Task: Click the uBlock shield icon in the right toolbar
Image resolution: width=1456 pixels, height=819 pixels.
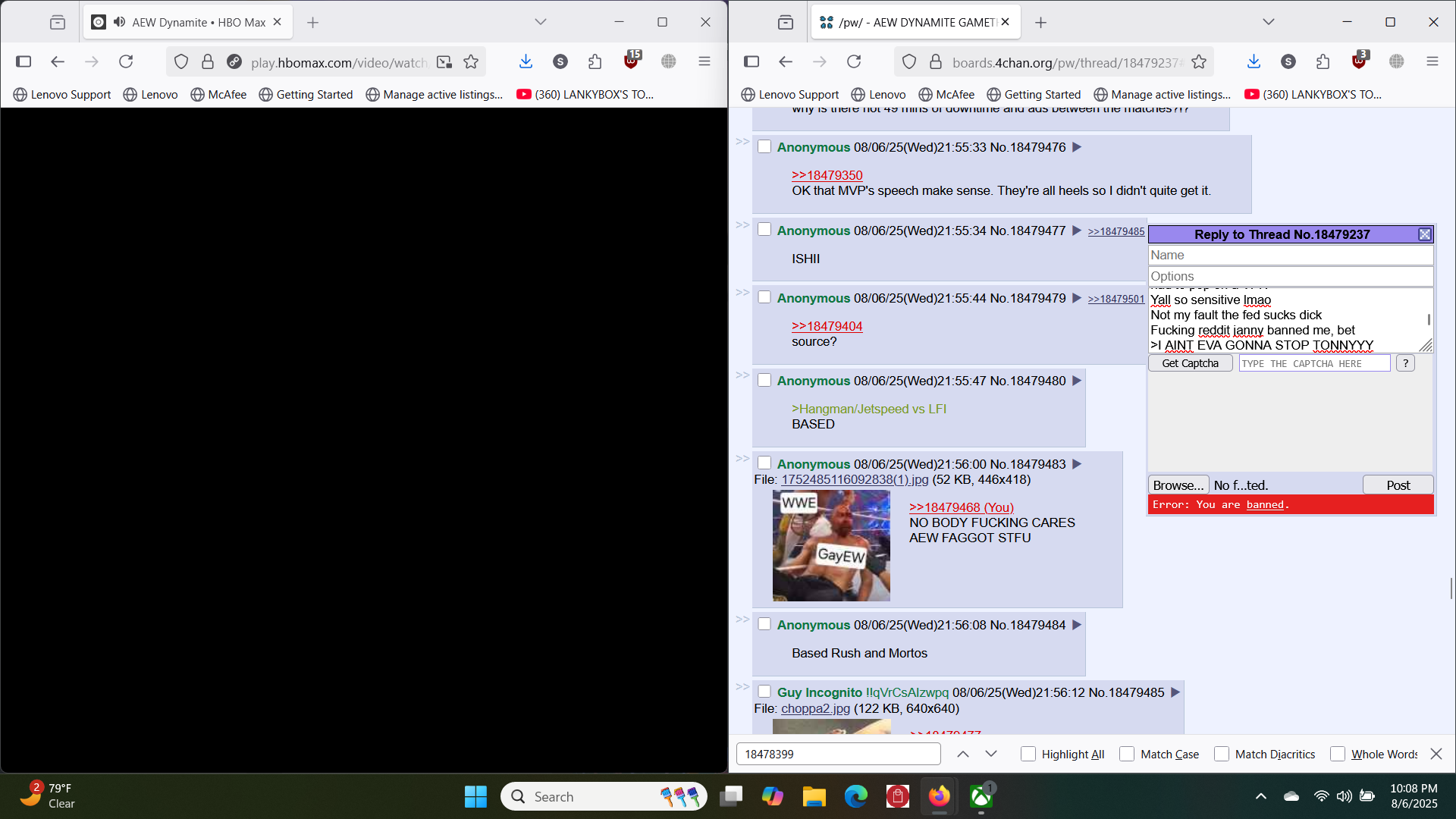Action: pyautogui.click(x=1360, y=61)
